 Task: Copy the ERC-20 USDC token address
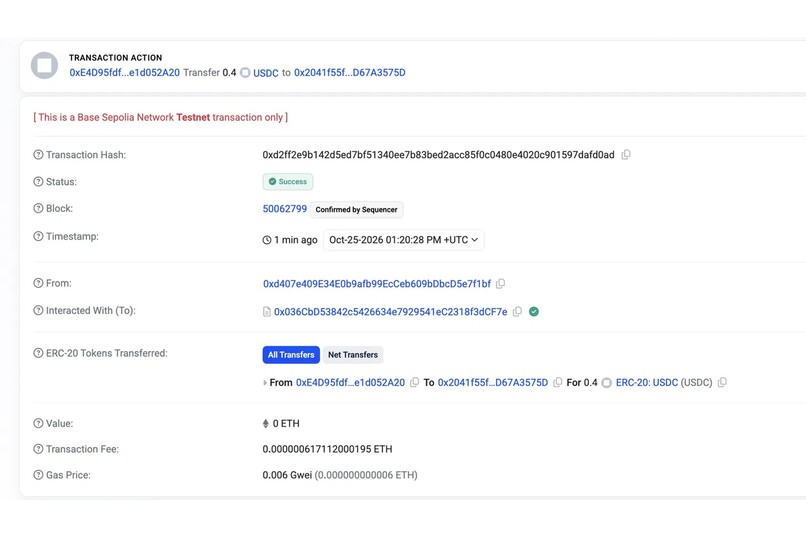(722, 382)
